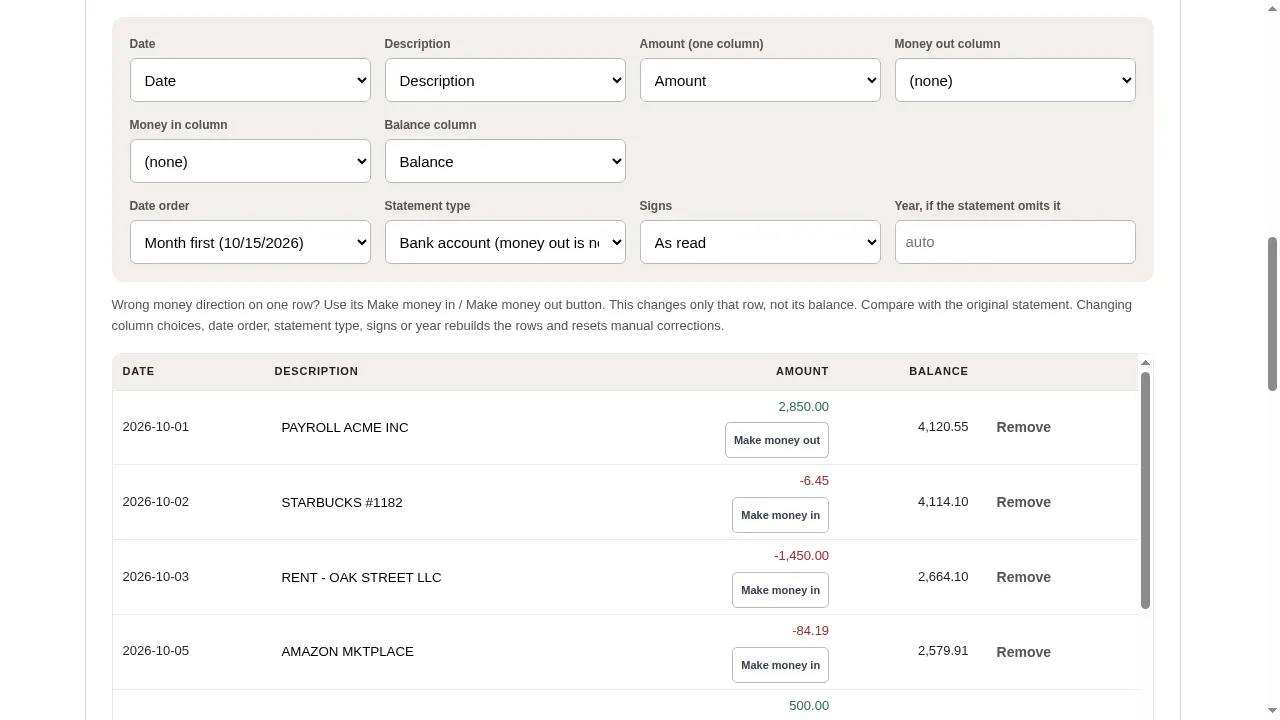Click the amount -1,450.00
The width and height of the screenshot is (1280, 720).
pyautogui.click(x=801, y=556)
